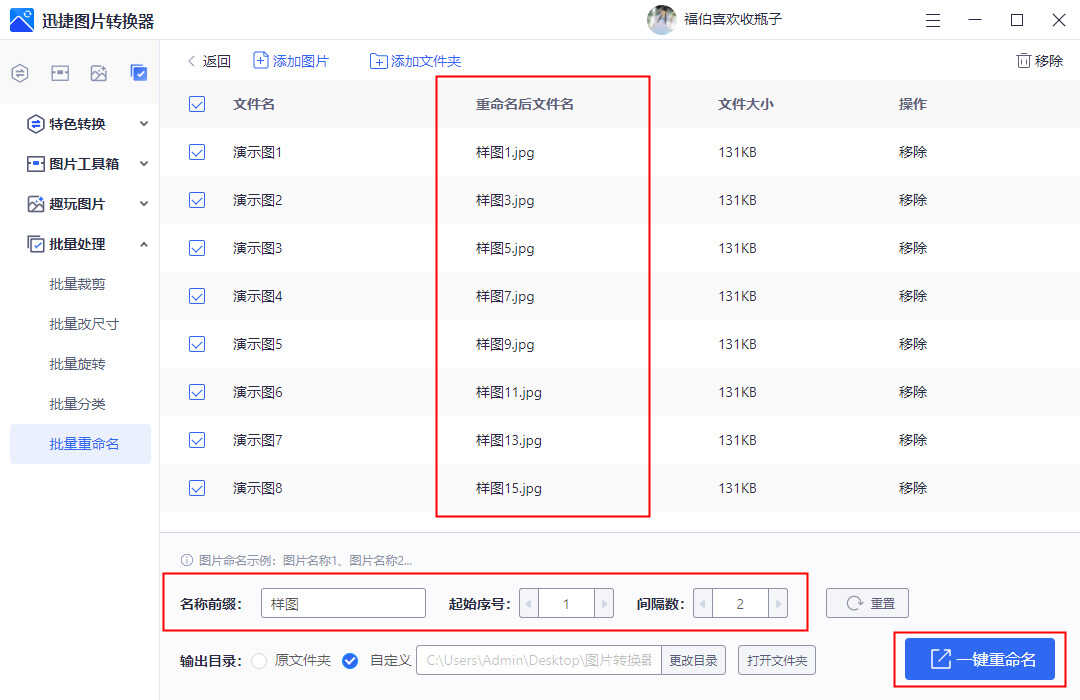Image resolution: width=1080 pixels, height=700 pixels.
Task: Uncheck the 演示图7 row checkbox
Action: pyautogui.click(x=197, y=440)
